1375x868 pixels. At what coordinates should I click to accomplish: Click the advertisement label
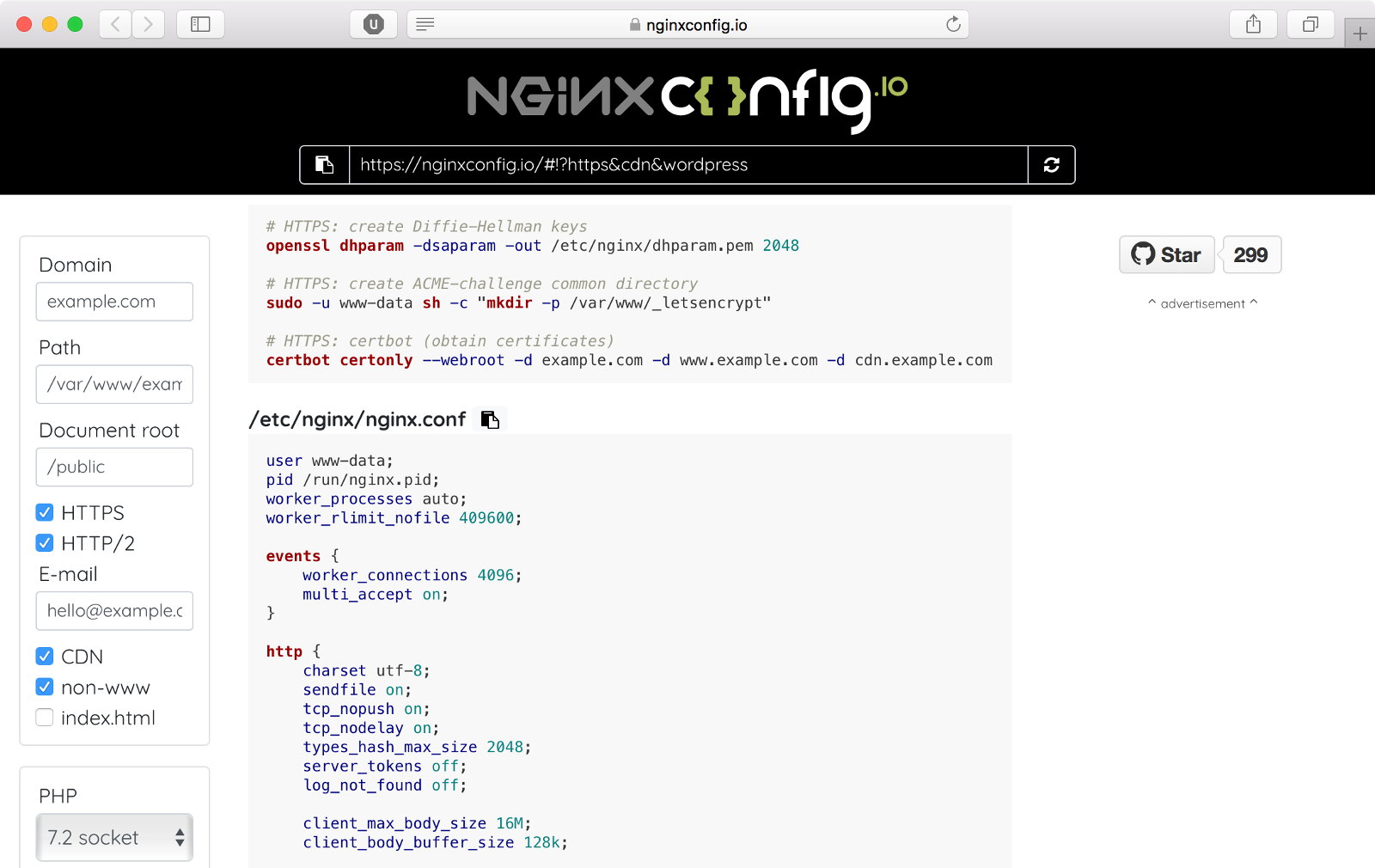point(1202,303)
